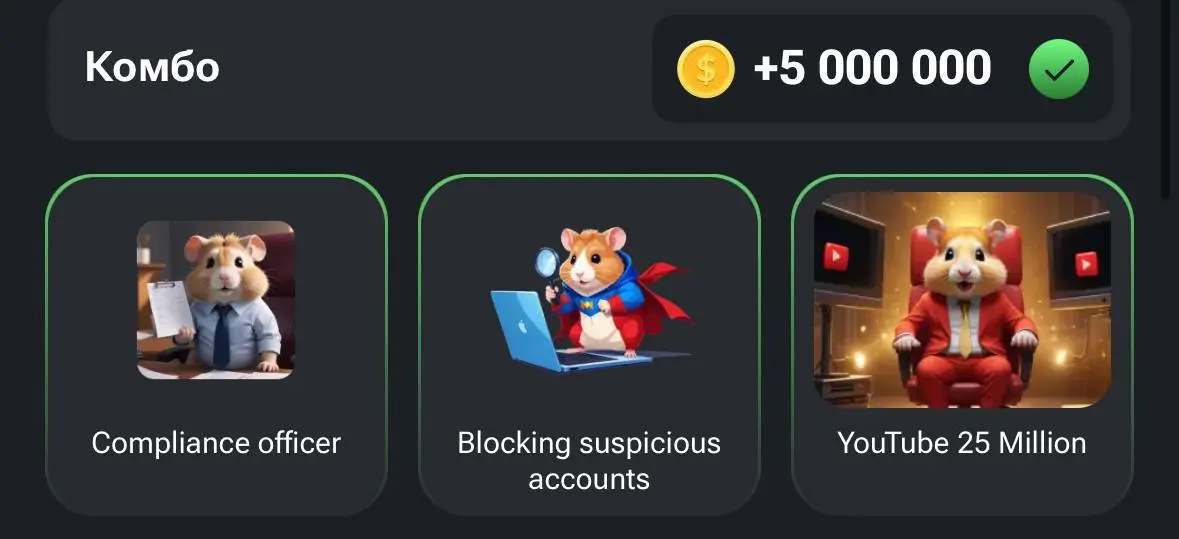Click the Комбо heading
1179x539 pixels.
coord(152,67)
